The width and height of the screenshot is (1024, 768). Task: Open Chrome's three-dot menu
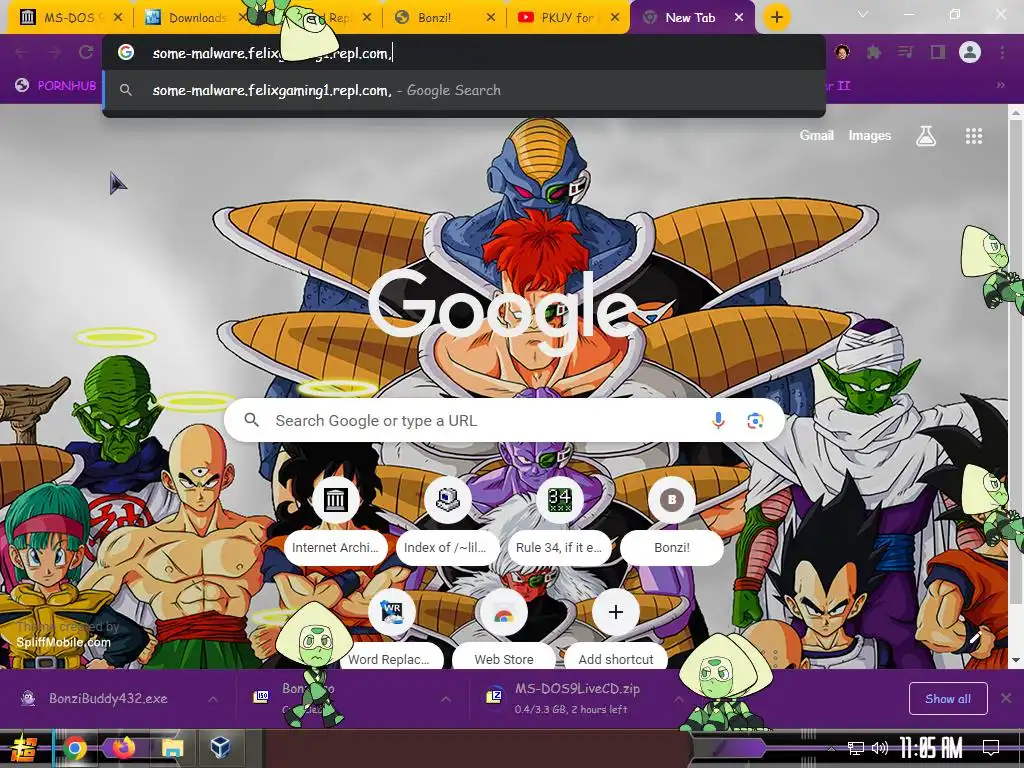point(1002,52)
